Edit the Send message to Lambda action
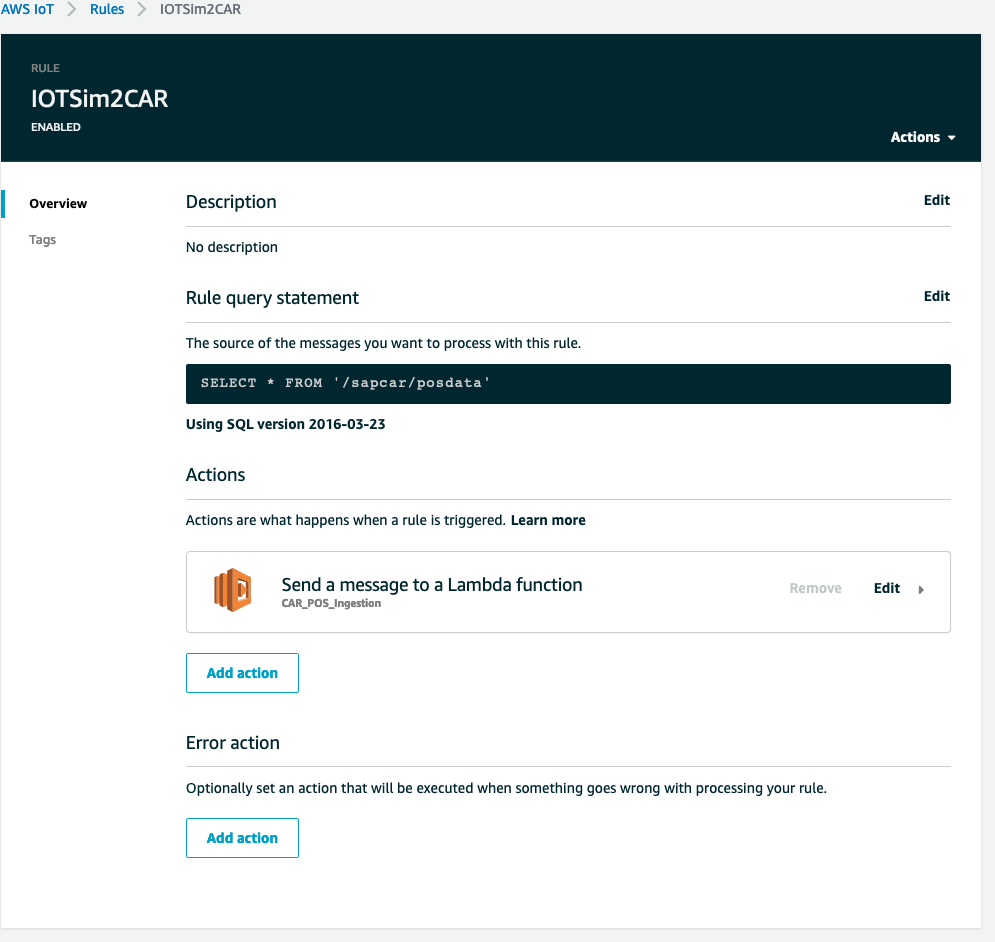The height and width of the screenshot is (942, 995). click(x=886, y=588)
